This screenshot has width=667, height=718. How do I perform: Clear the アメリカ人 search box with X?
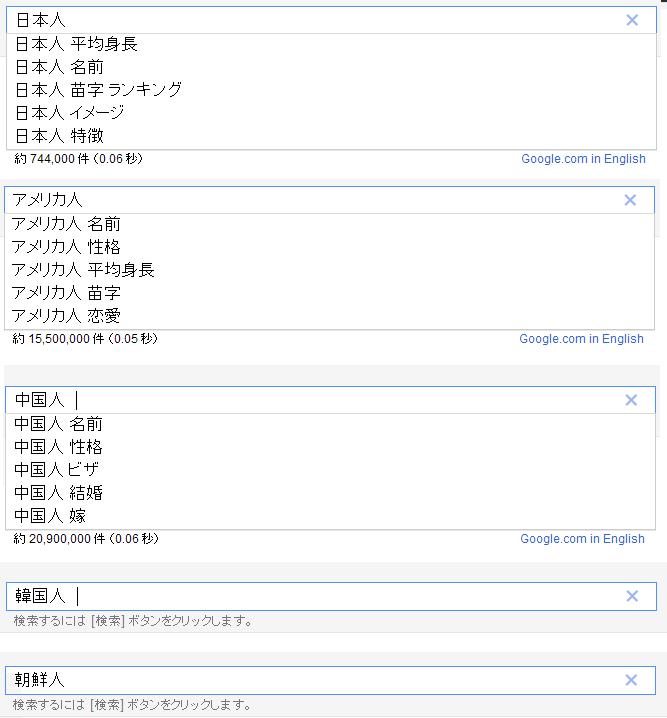[x=630, y=200]
